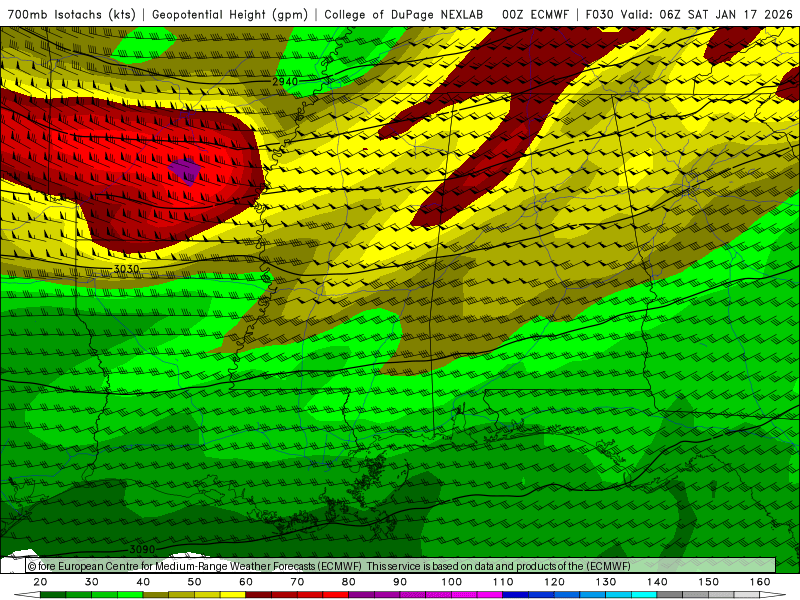Click the '80' value on color scale
Screen dimensions: 800x600
(348, 582)
